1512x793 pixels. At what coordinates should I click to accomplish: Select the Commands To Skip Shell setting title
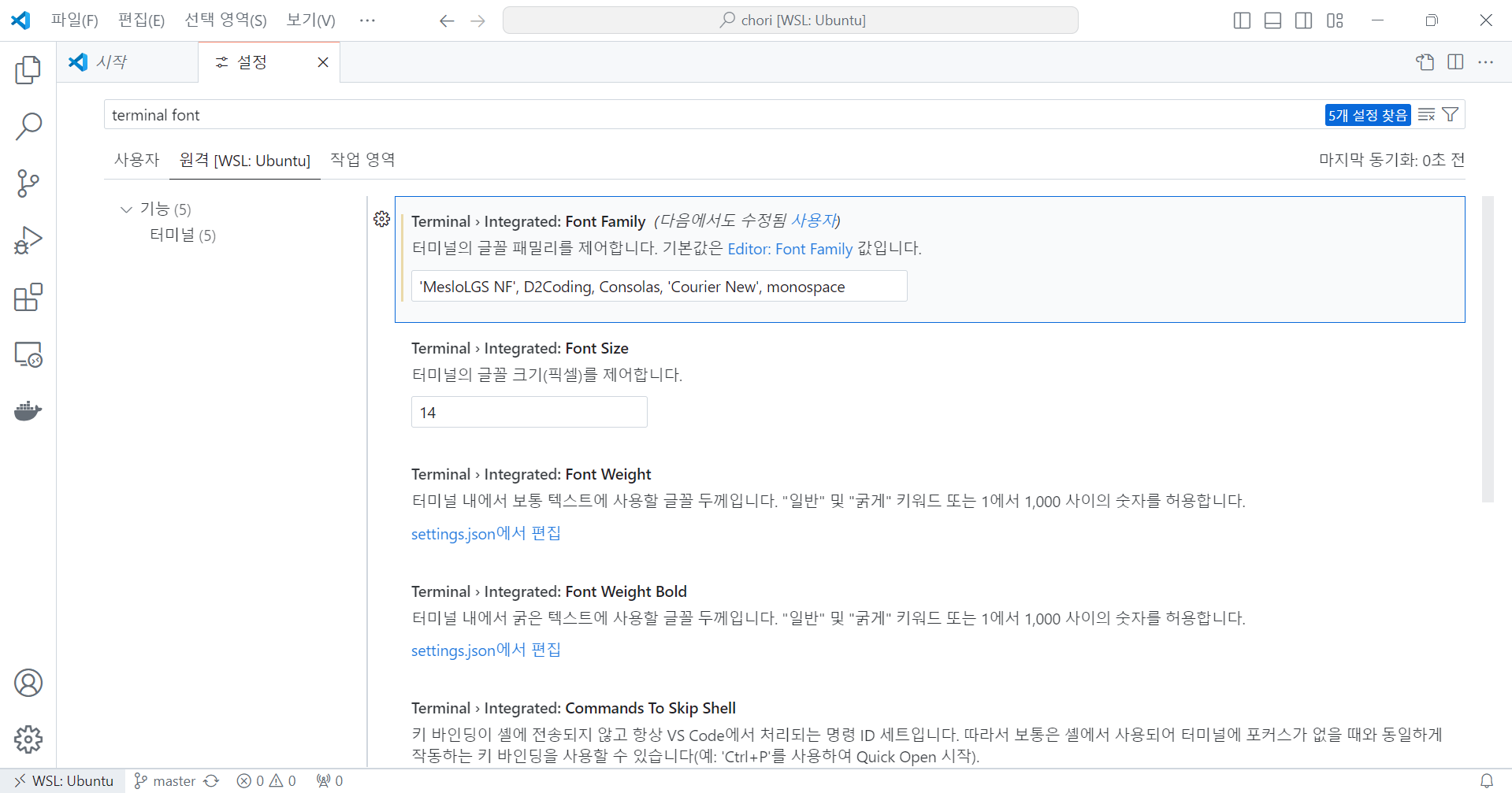click(574, 708)
